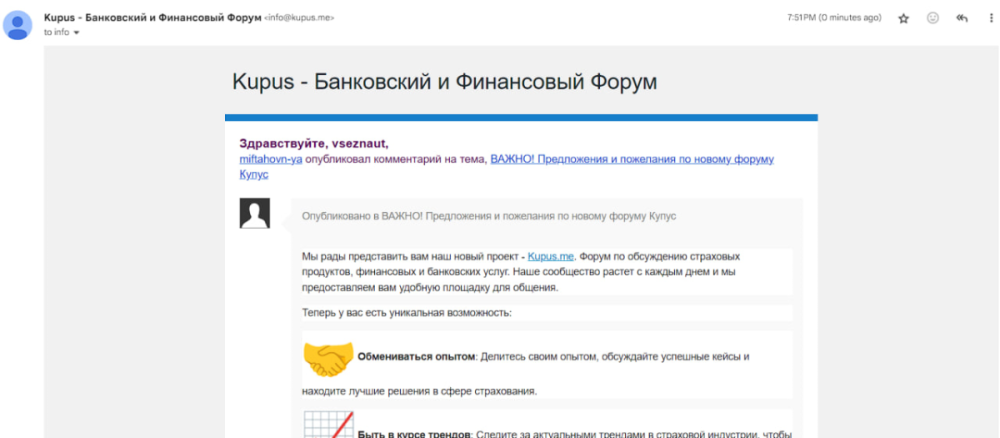Open the three-dot more options menu
The height and width of the screenshot is (438, 1000).
(992, 18)
